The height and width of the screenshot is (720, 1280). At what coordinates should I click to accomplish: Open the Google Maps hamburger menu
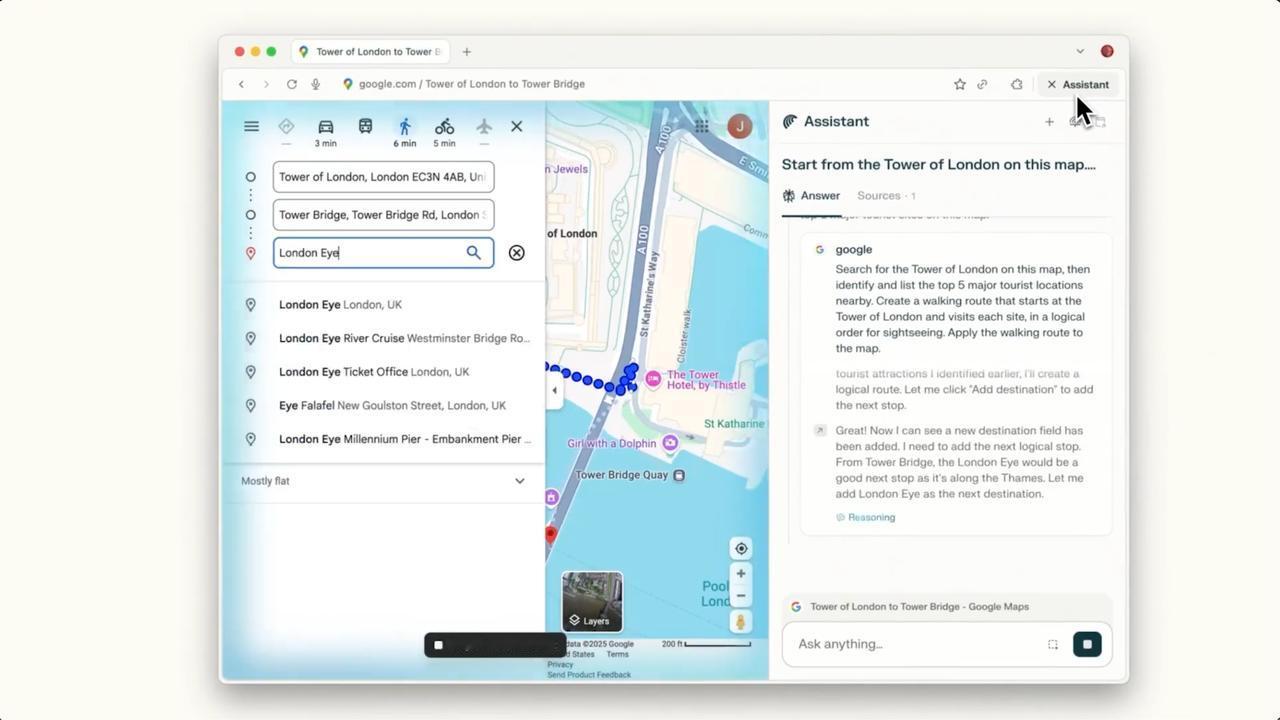click(x=251, y=126)
